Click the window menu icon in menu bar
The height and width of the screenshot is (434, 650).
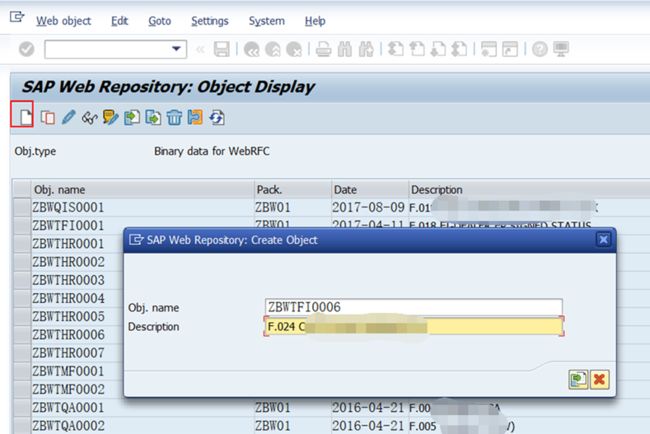tap(17, 17)
